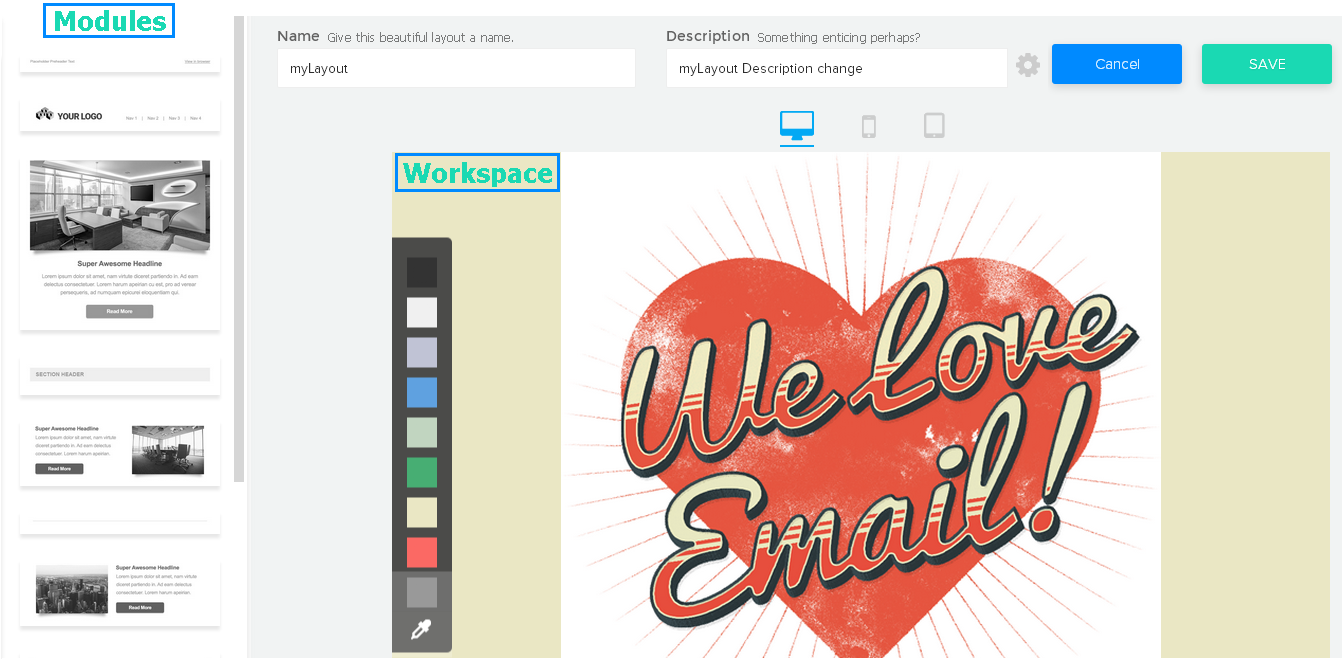This screenshot has height=659, width=1342.
Task: Click the Name input field
Action: pos(456,69)
